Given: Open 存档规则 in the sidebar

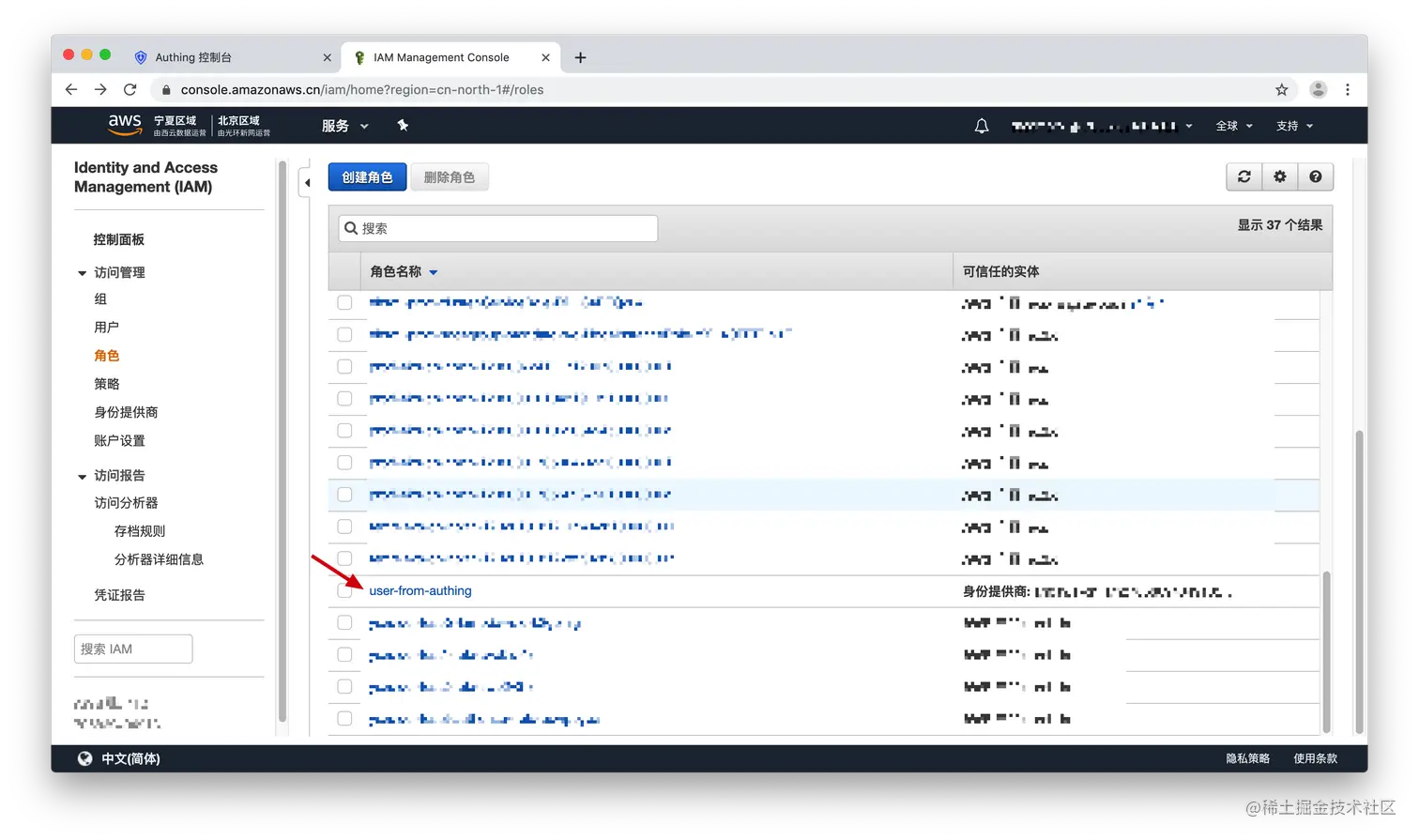Looking at the screenshot, I should pos(140,531).
